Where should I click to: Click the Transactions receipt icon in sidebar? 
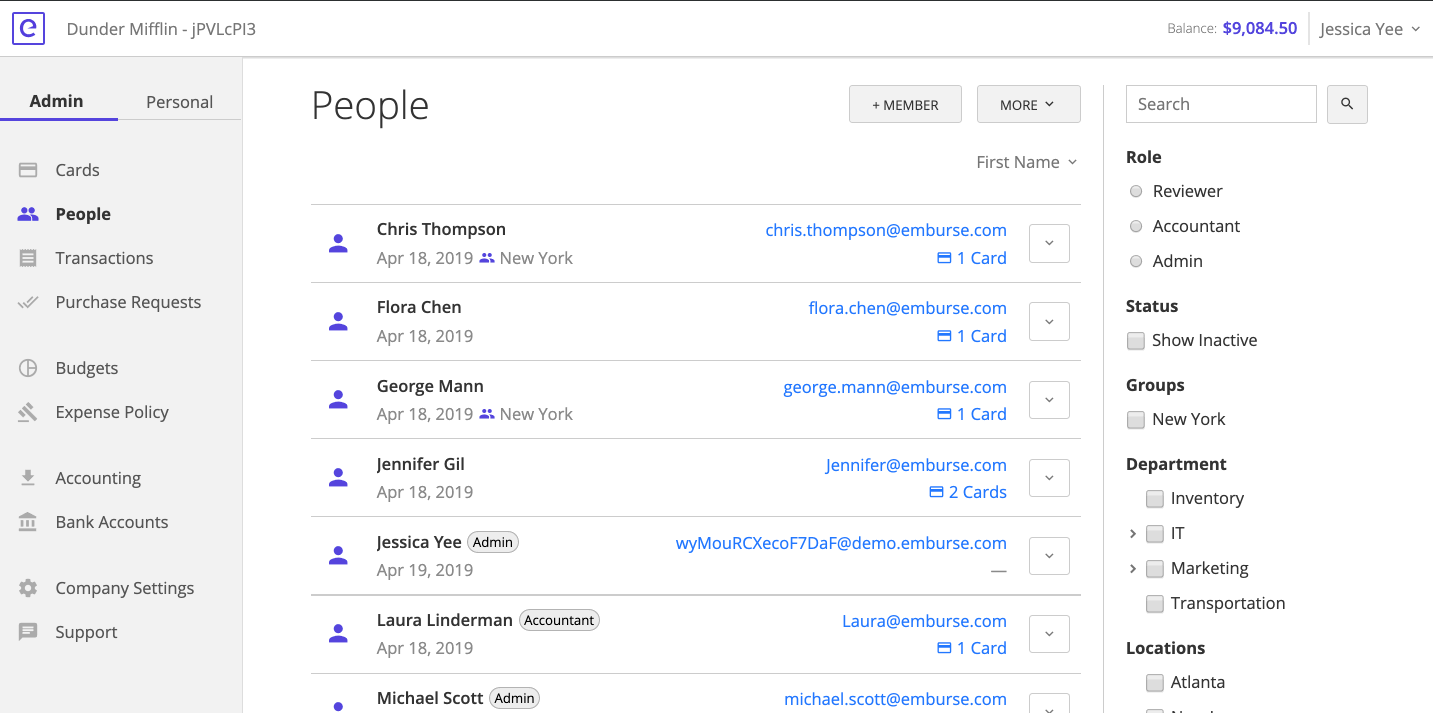[28, 258]
